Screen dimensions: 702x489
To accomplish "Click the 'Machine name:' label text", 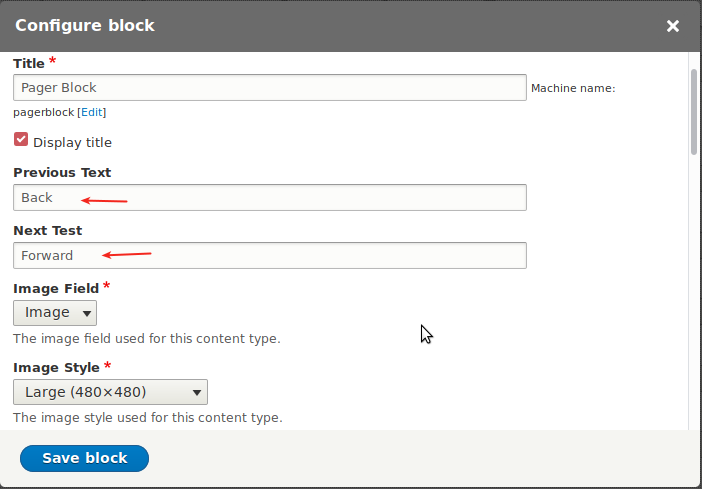I will [573, 88].
